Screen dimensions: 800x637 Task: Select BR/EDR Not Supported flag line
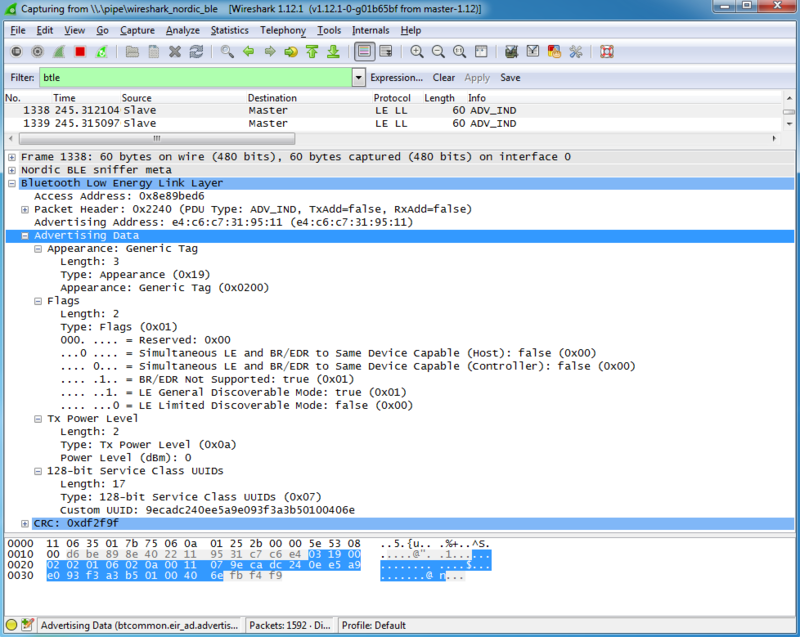207,379
